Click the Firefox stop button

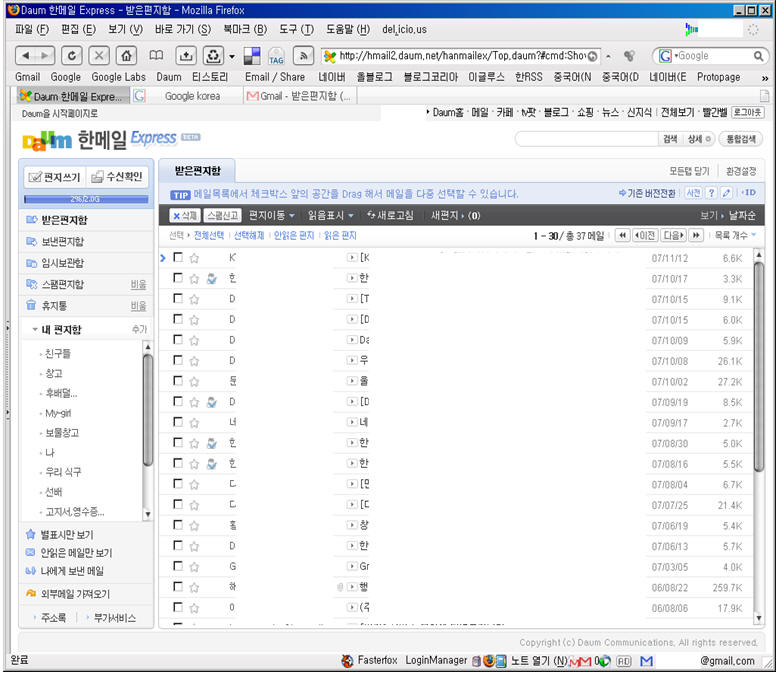[x=99, y=56]
